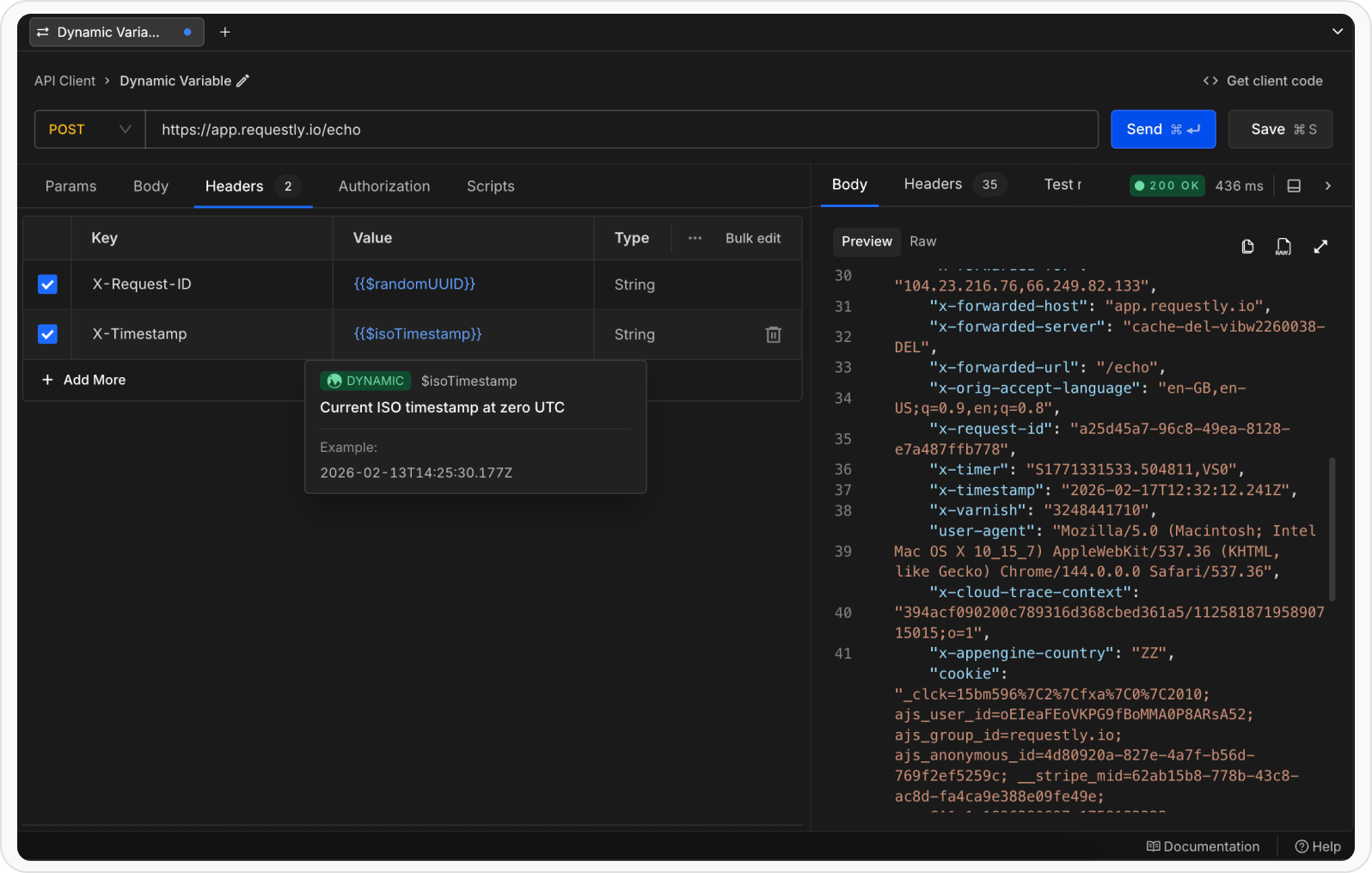
Task: Click the request URL input field
Action: pos(621,130)
